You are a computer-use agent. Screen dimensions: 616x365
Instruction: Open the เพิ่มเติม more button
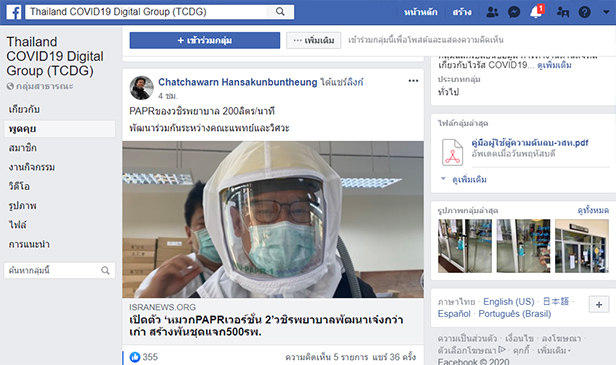point(314,40)
